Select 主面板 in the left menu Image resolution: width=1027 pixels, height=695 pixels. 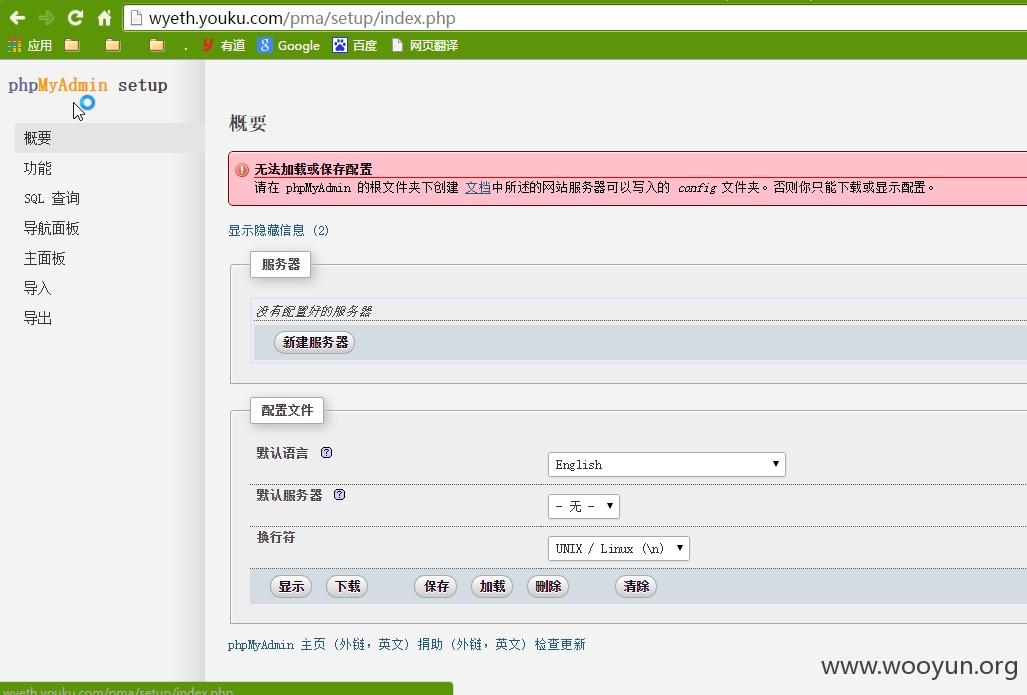coord(45,259)
